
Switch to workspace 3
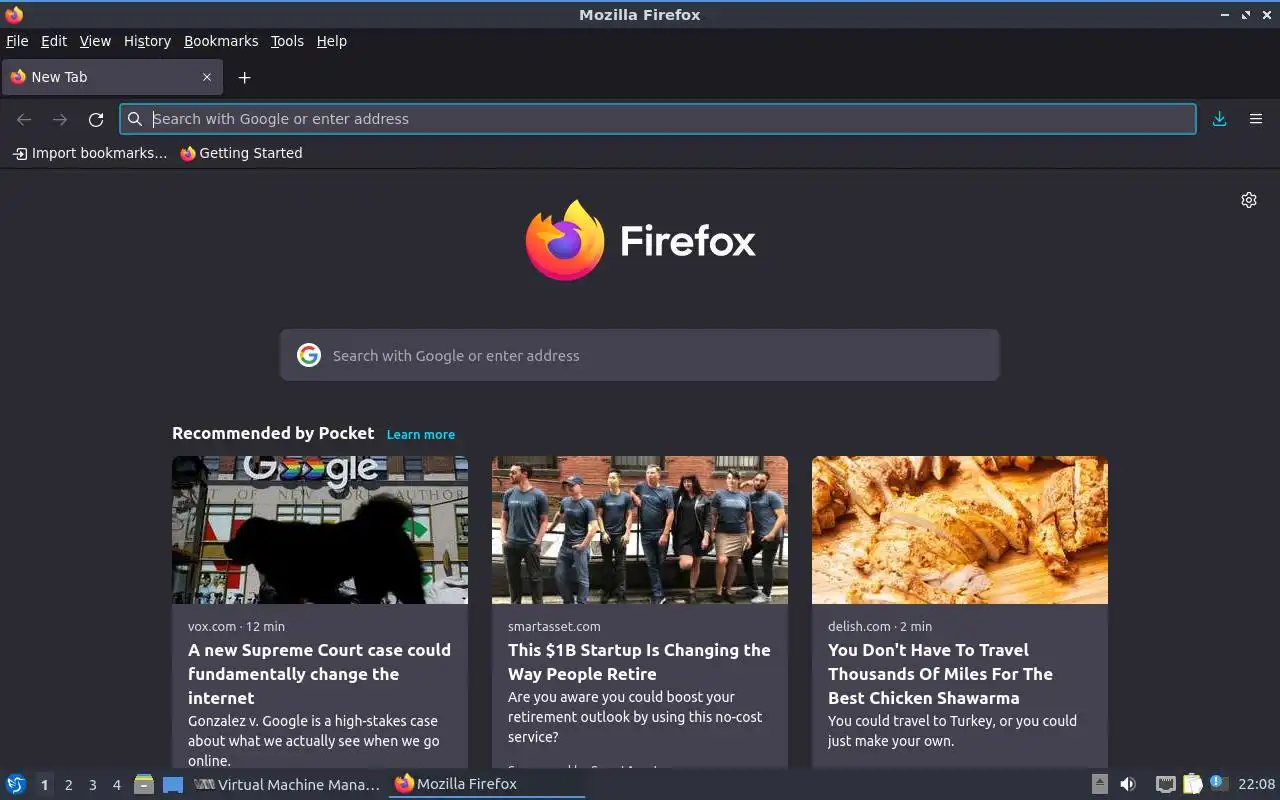point(92,785)
